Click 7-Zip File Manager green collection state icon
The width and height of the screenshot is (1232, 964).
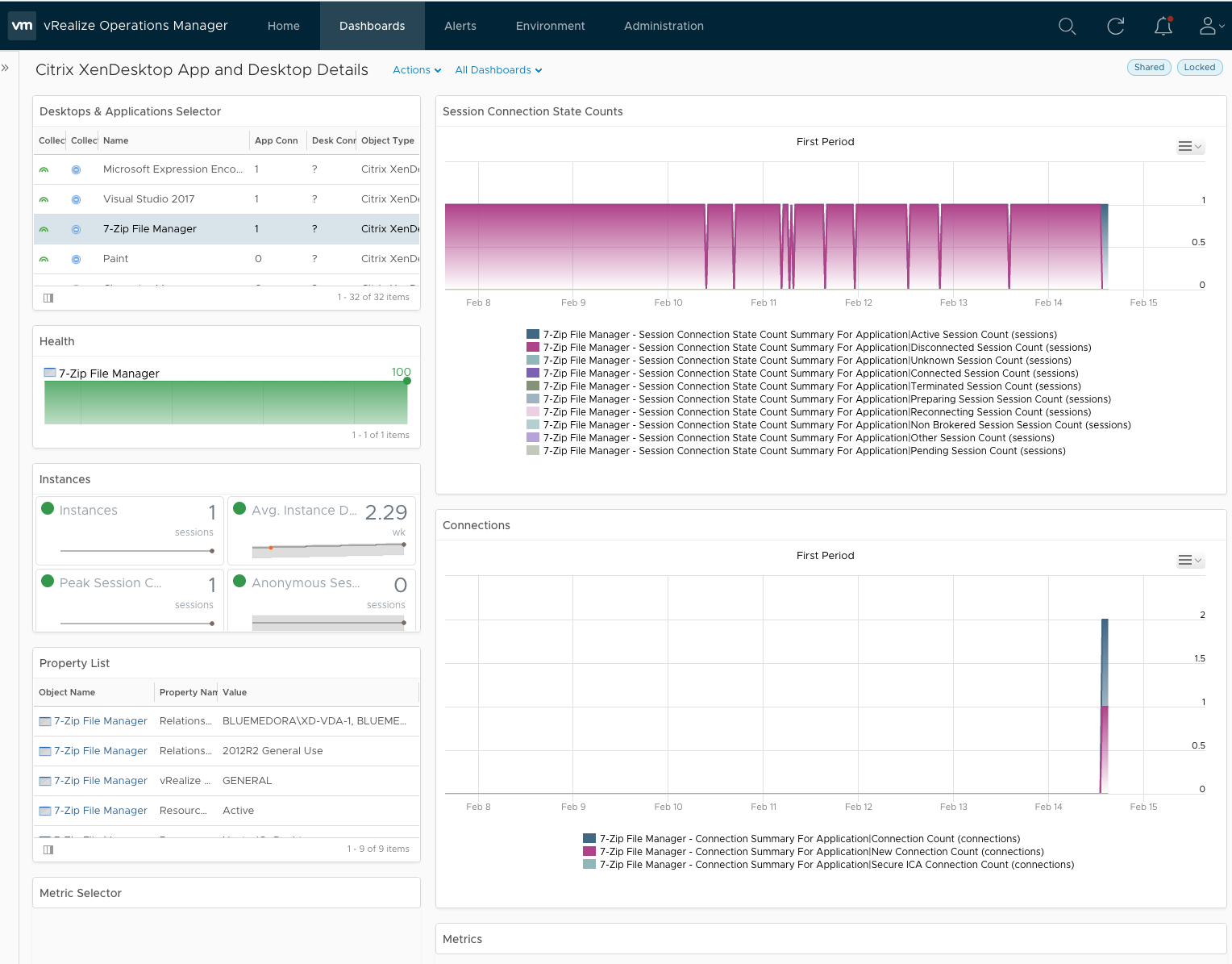44,229
